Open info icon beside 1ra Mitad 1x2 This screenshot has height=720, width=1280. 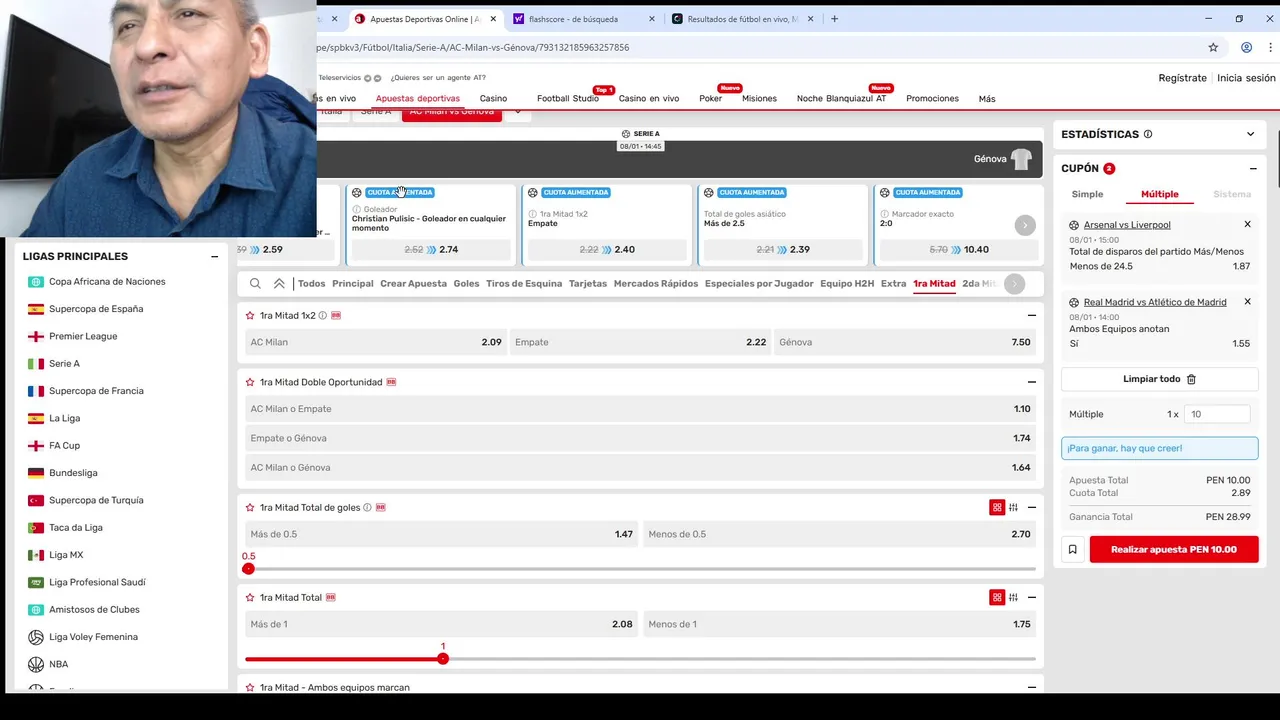click(322, 315)
